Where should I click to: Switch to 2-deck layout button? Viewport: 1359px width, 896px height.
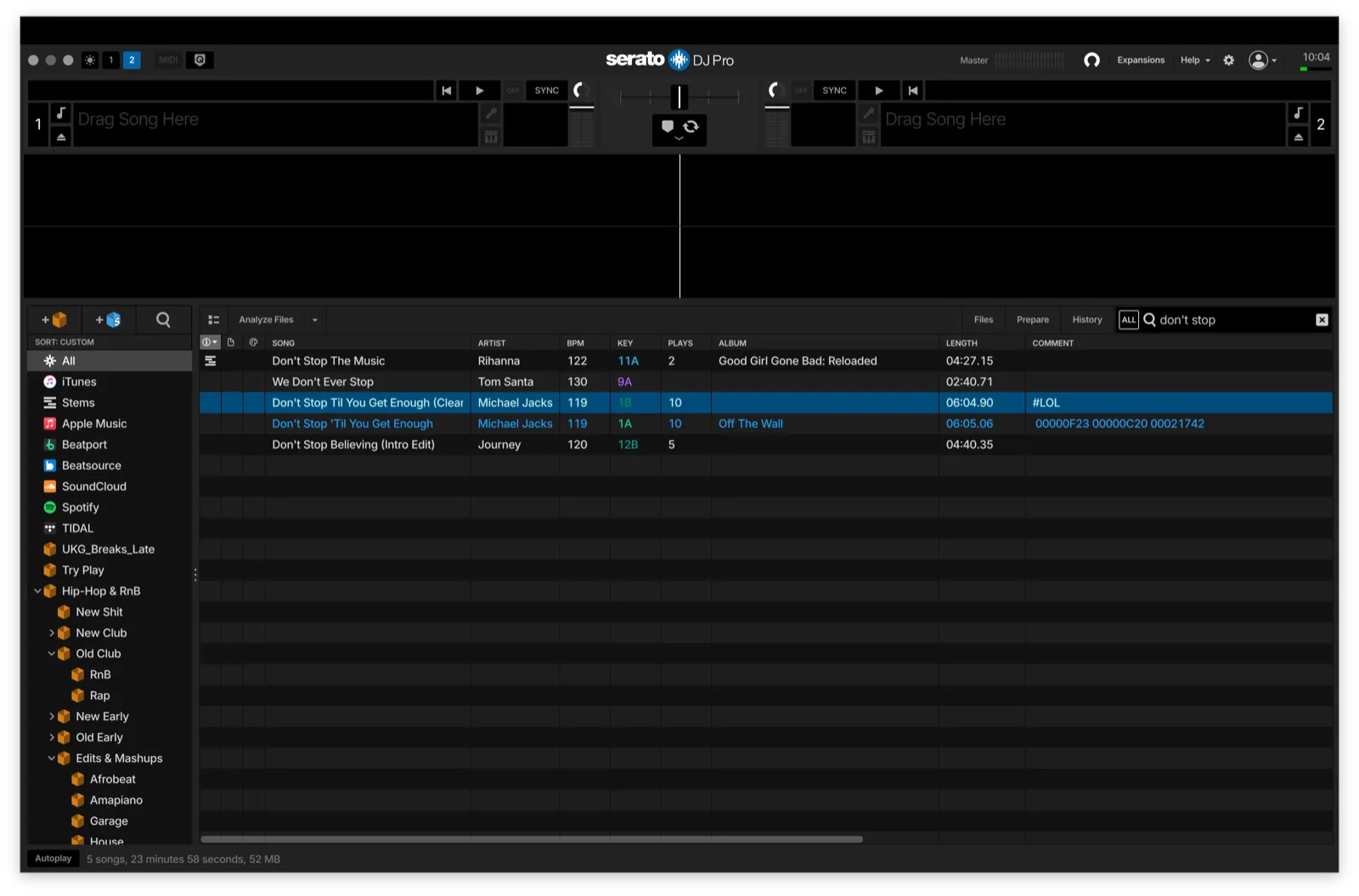click(x=132, y=60)
